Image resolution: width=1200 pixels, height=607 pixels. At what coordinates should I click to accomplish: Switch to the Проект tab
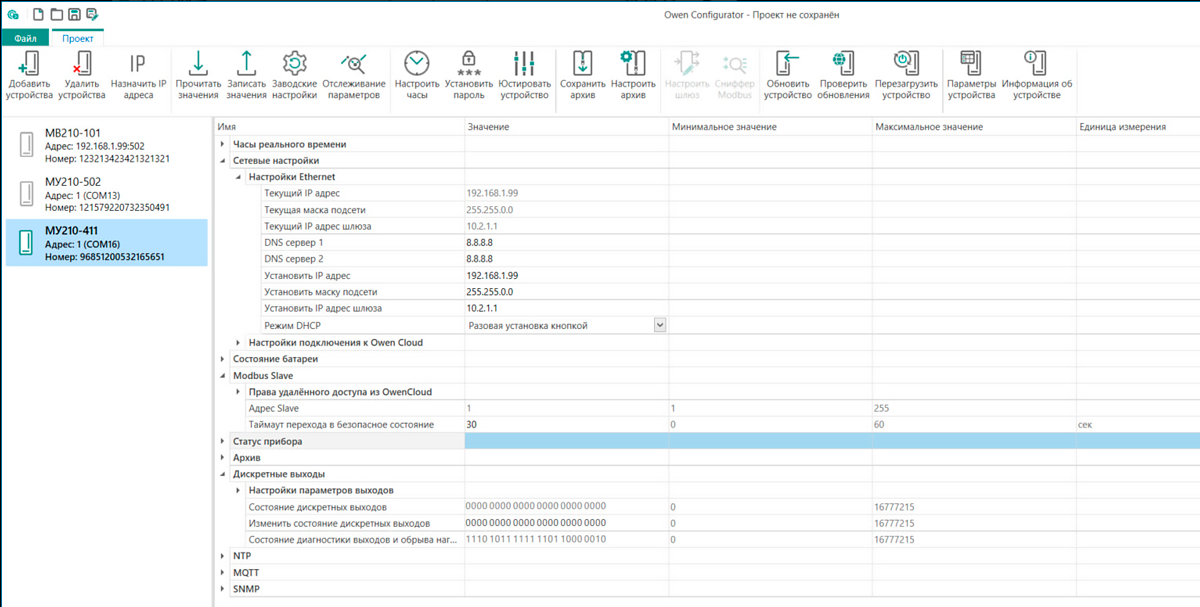click(77, 38)
